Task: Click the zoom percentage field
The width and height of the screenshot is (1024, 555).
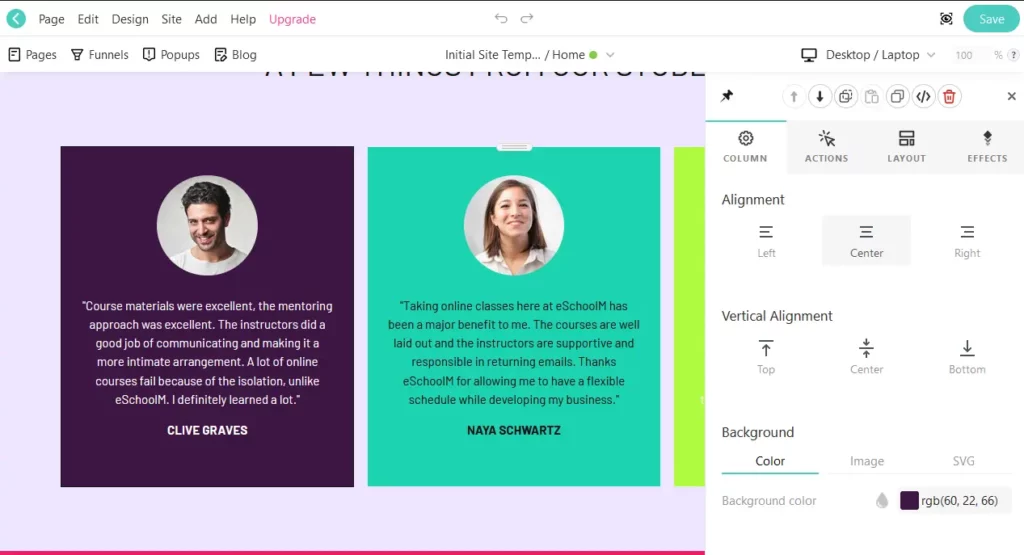Action: click(x=964, y=55)
